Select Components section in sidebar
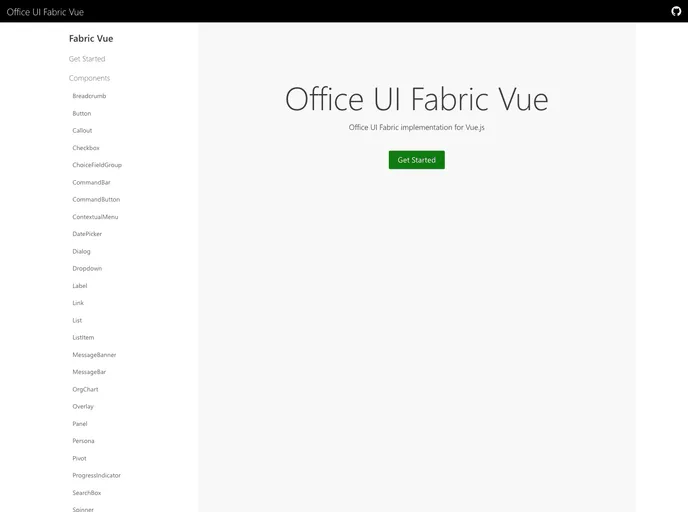Image resolution: width=688 pixels, height=512 pixels. pyautogui.click(x=90, y=78)
